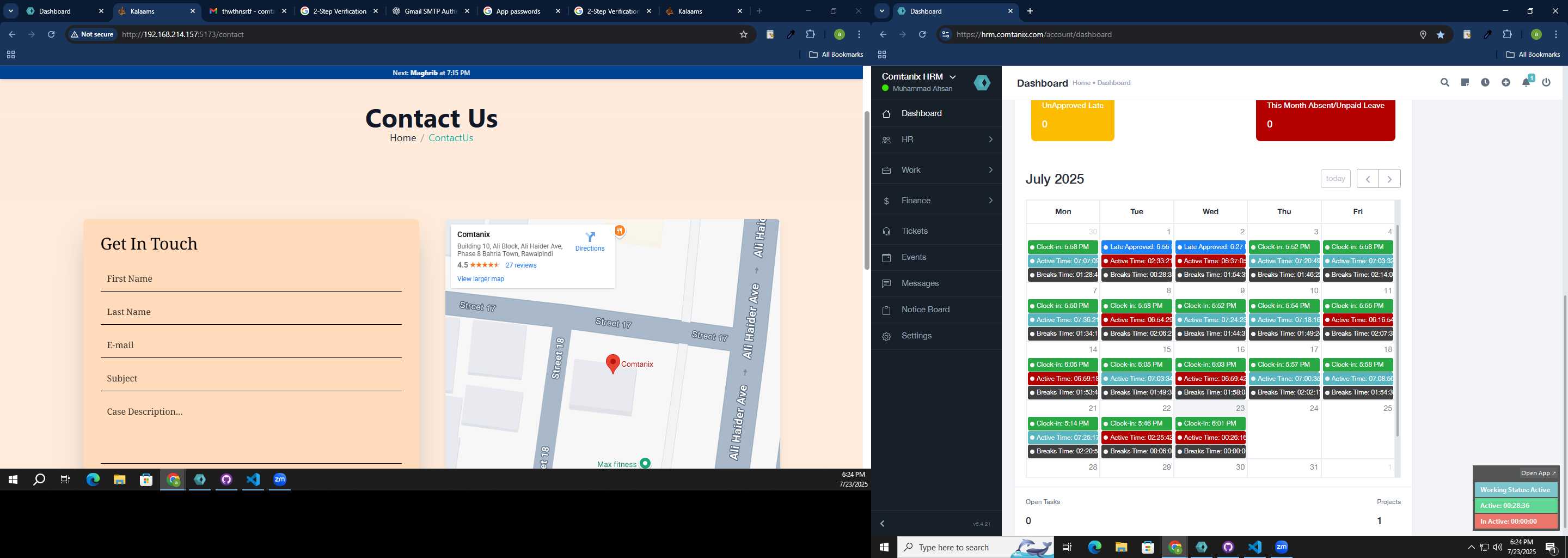Go to previous month on the calendar

(x=1368, y=179)
